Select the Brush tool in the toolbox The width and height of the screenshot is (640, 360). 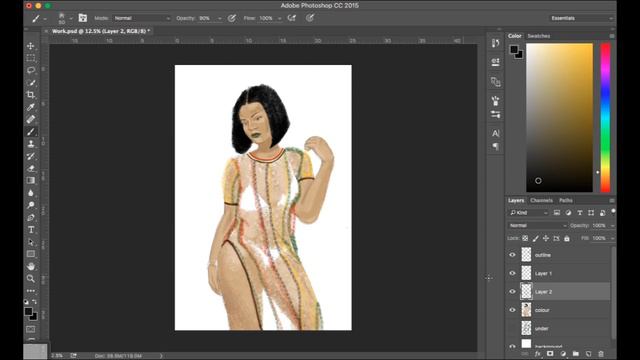(31, 131)
